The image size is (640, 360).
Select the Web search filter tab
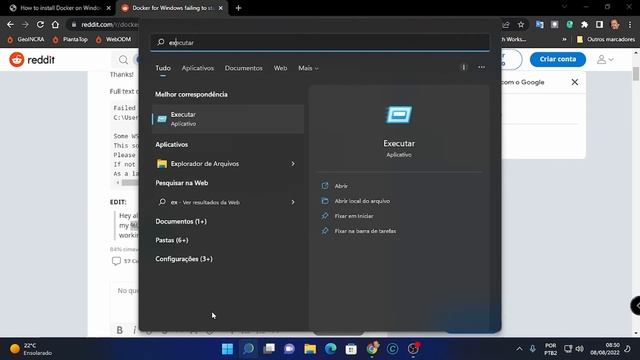pos(280,68)
